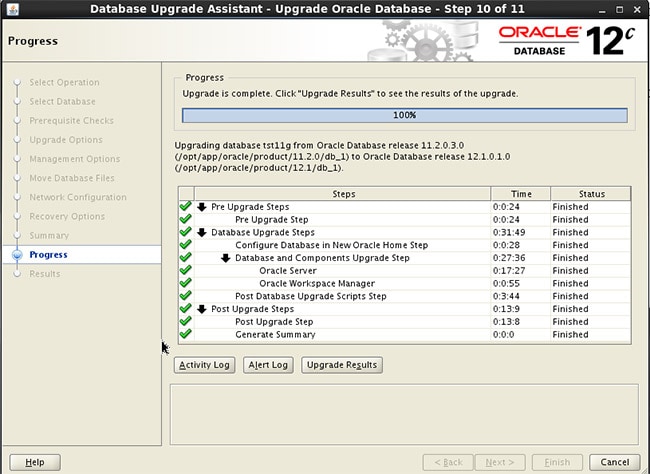Collapse Database and Components Upgrade Step group
650x474 pixels.
coord(226,258)
